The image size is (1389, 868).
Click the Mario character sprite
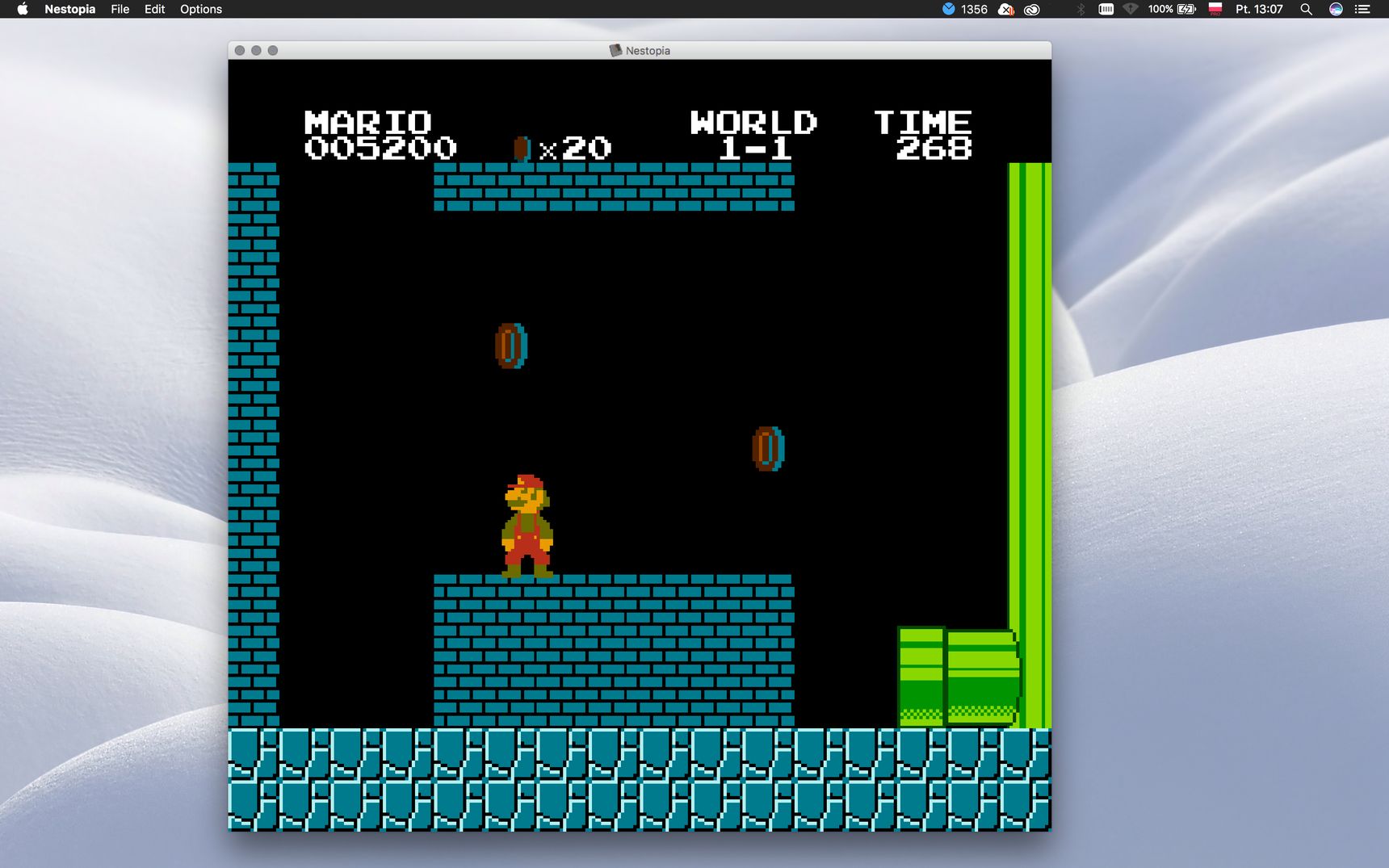tap(527, 526)
